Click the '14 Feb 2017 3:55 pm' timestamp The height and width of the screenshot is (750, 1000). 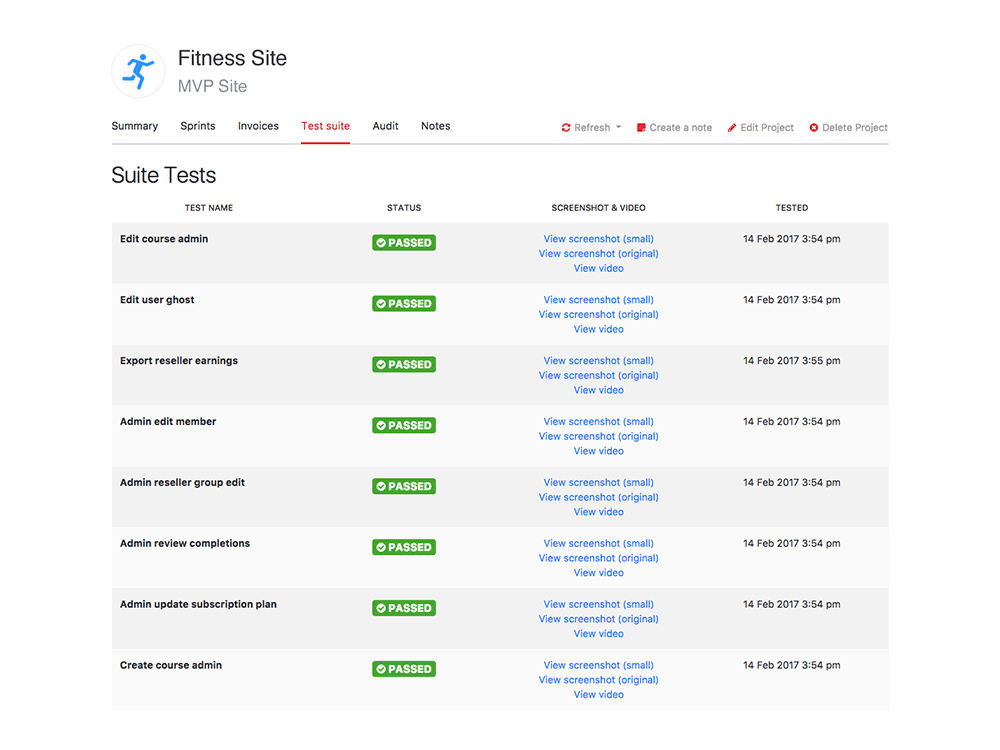(x=791, y=361)
